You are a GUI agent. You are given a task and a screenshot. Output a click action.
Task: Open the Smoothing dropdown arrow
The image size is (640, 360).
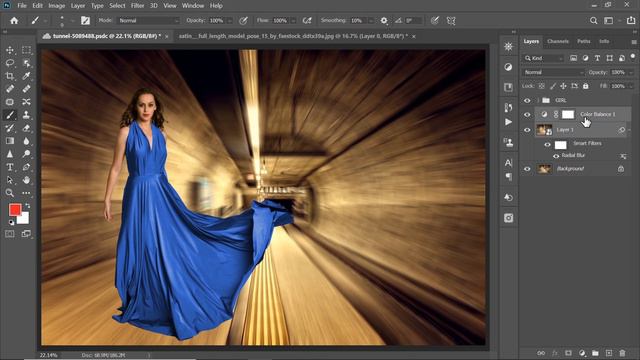(371, 20)
